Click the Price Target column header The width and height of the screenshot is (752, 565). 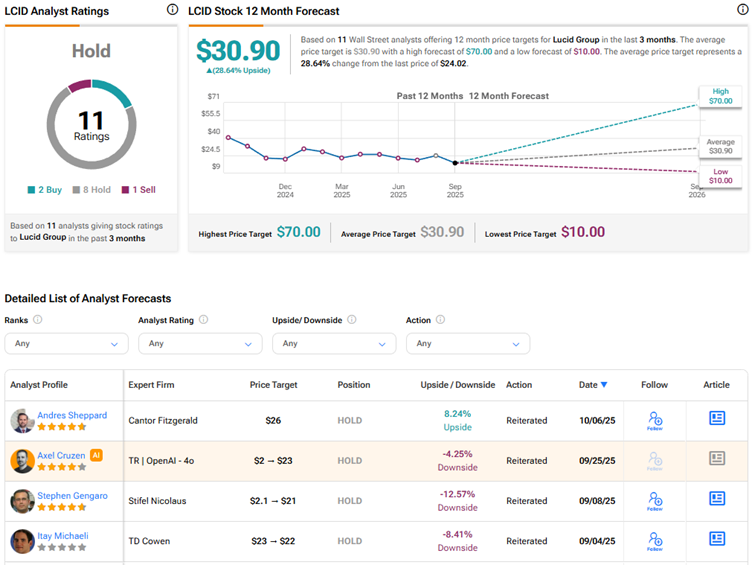(x=273, y=385)
